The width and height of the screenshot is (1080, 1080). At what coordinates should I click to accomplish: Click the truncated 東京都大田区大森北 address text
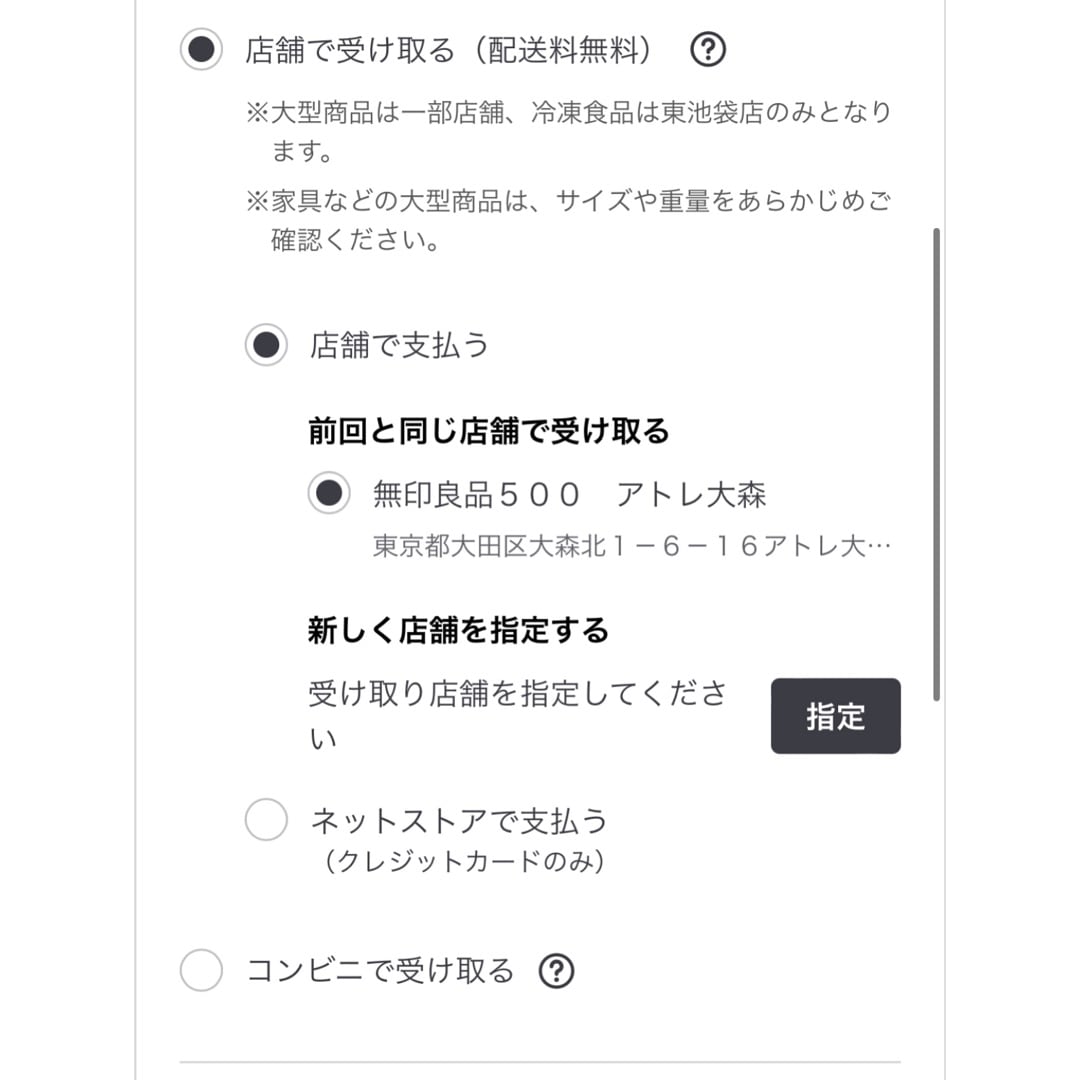pos(631,547)
